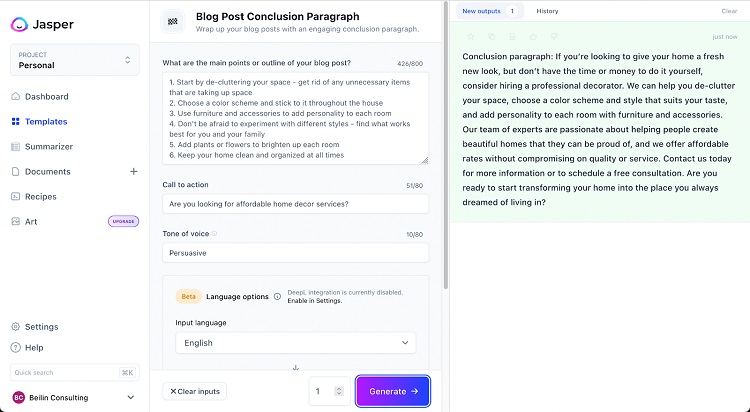
Task: Switch to the History tab
Action: (x=547, y=11)
